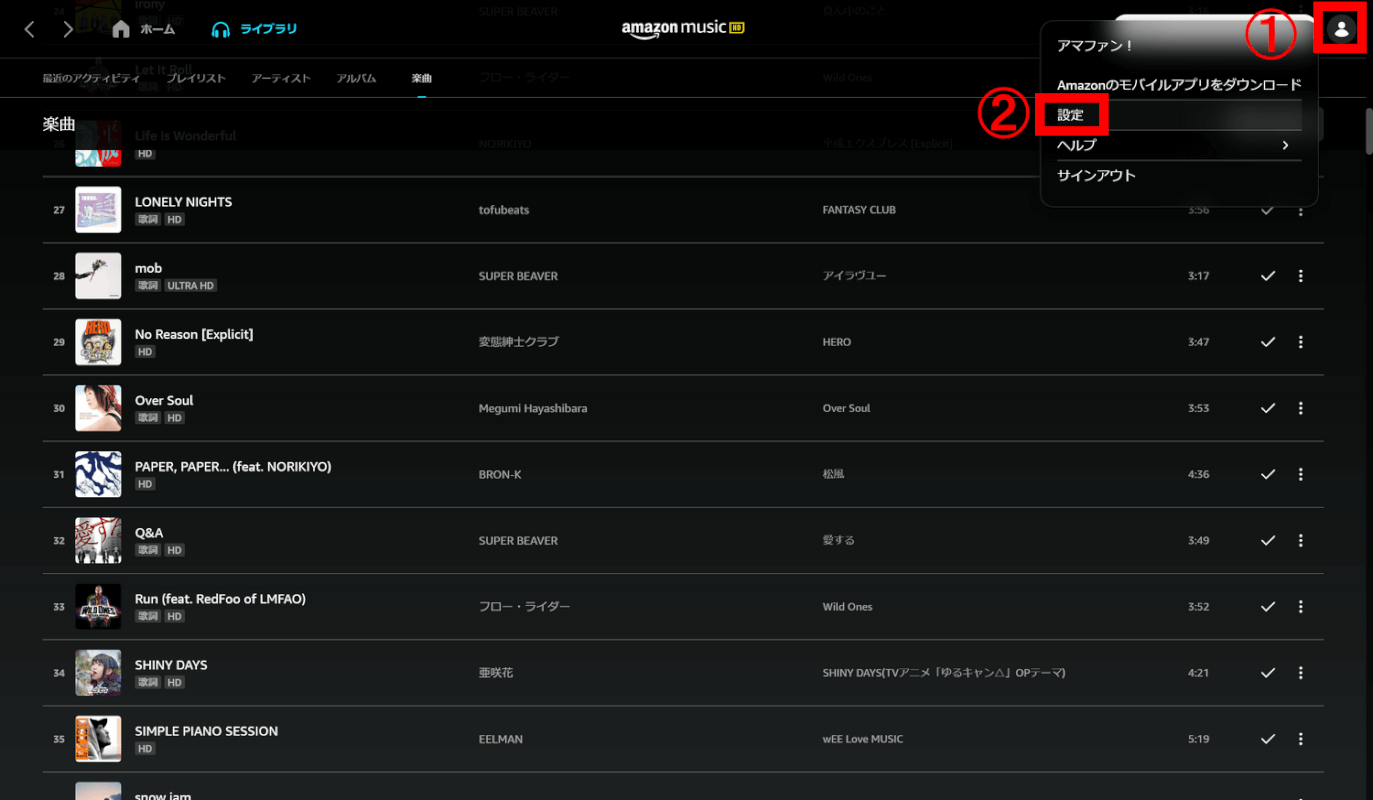Go forward with the right arrow icon
The image size is (1373, 800).
[68, 29]
